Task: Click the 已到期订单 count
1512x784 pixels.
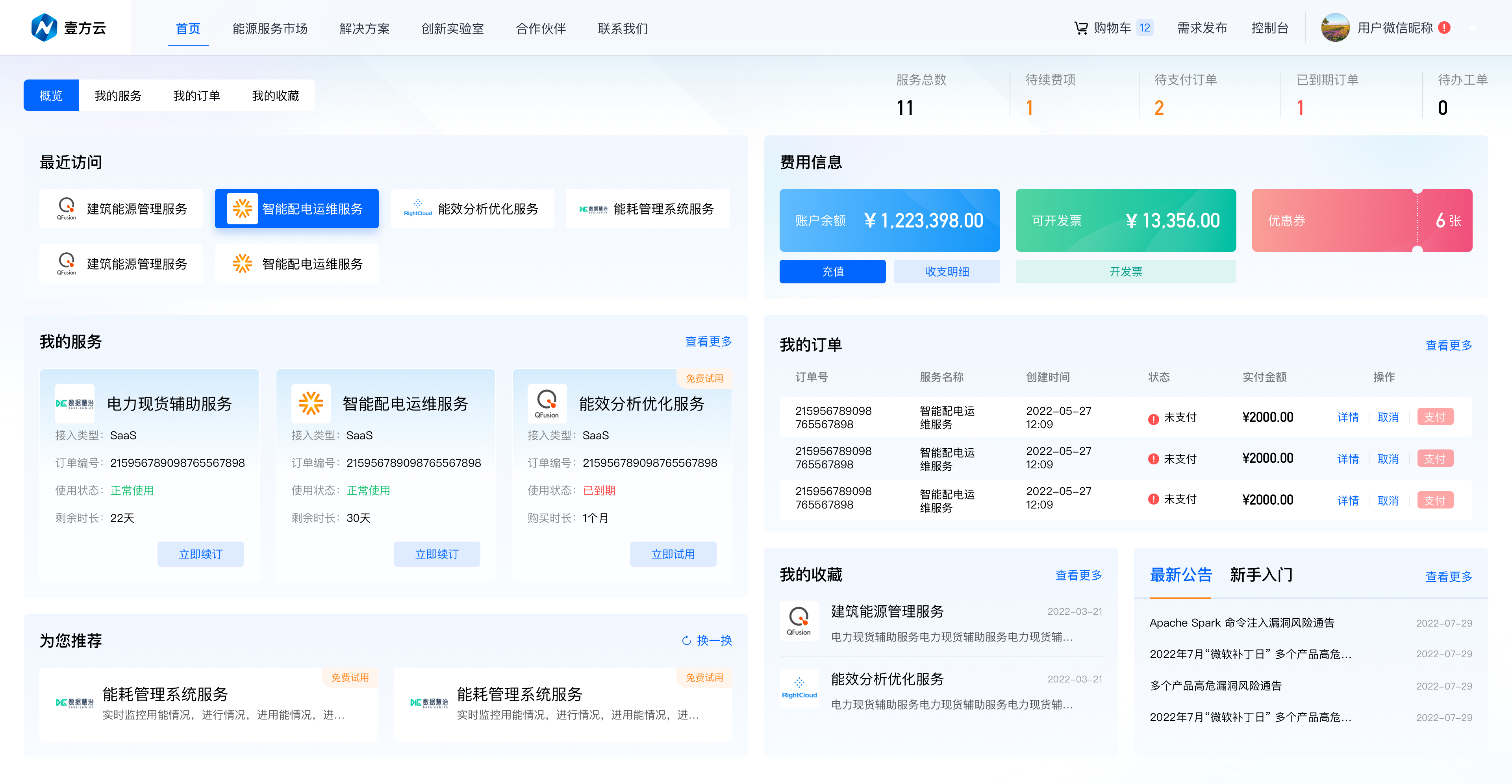Action: pyautogui.click(x=1301, y=108)
